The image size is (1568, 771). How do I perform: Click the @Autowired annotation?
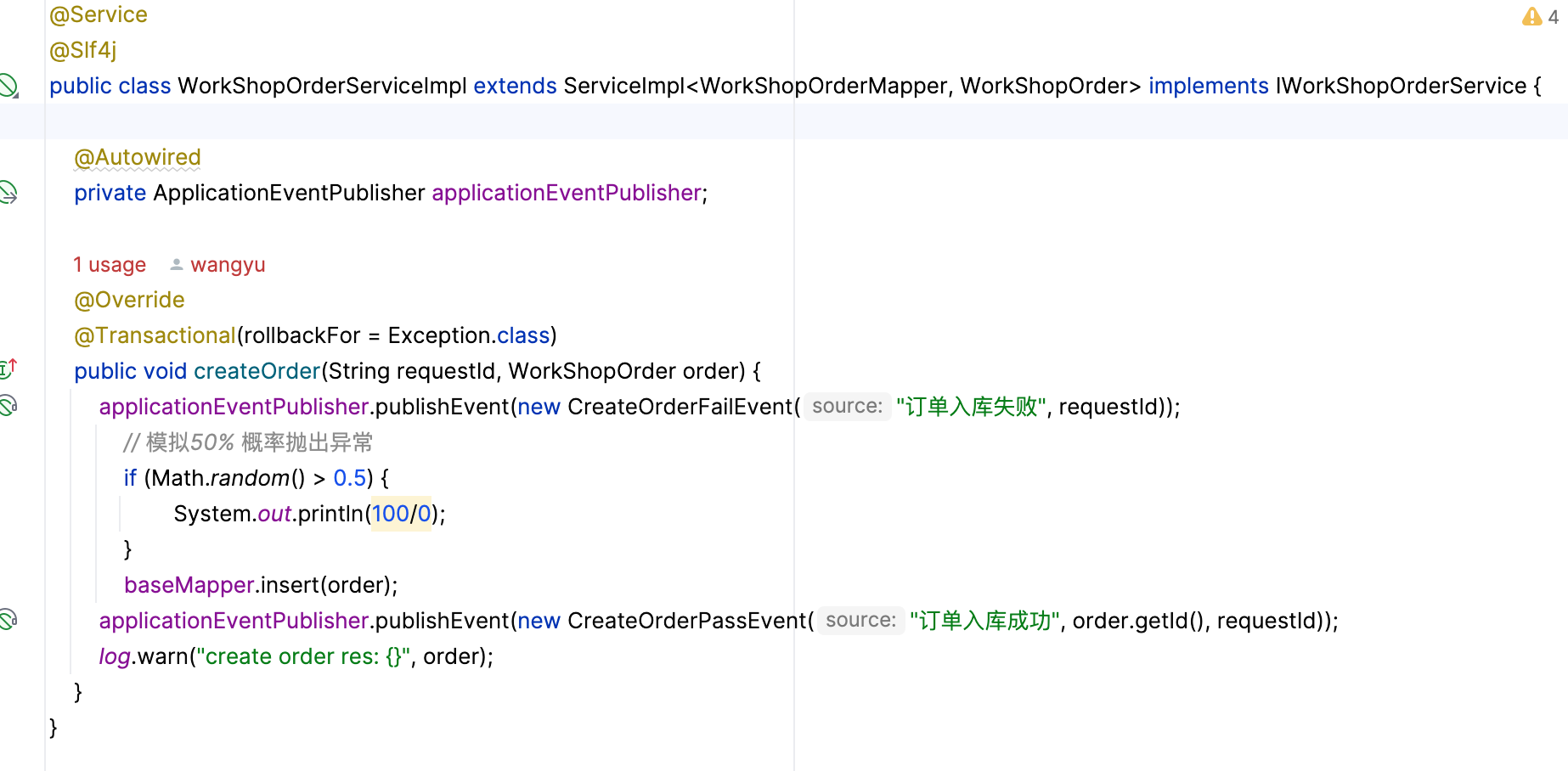pyautogui.click(x=138, y=158)
